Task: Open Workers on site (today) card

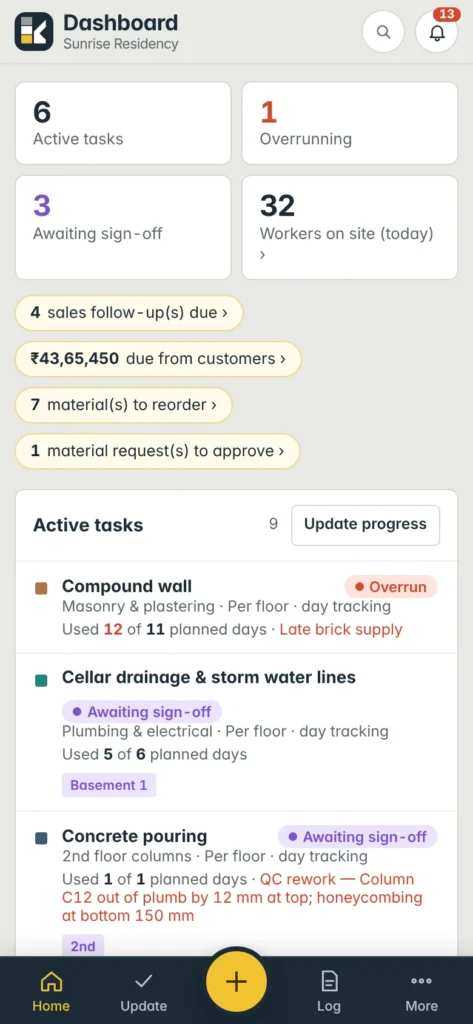Action: coord(350,227)
